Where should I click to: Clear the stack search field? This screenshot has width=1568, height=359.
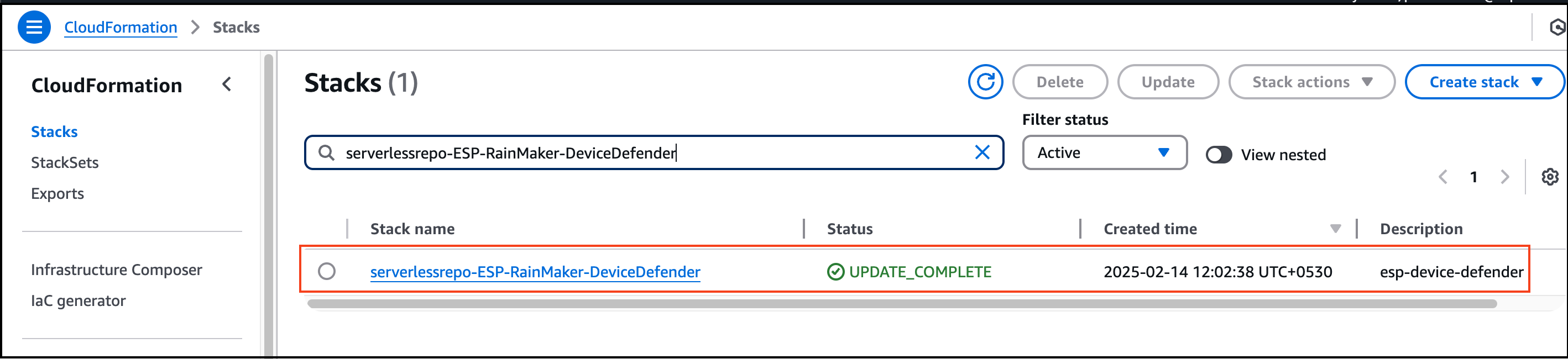coord(982,153)
